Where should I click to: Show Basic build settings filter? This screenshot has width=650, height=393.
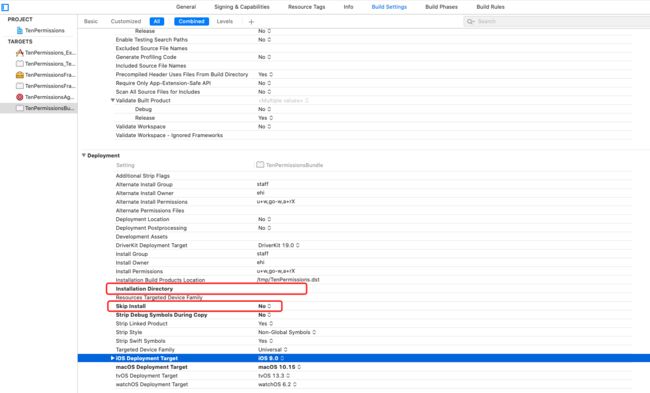(x=91, y=22)
